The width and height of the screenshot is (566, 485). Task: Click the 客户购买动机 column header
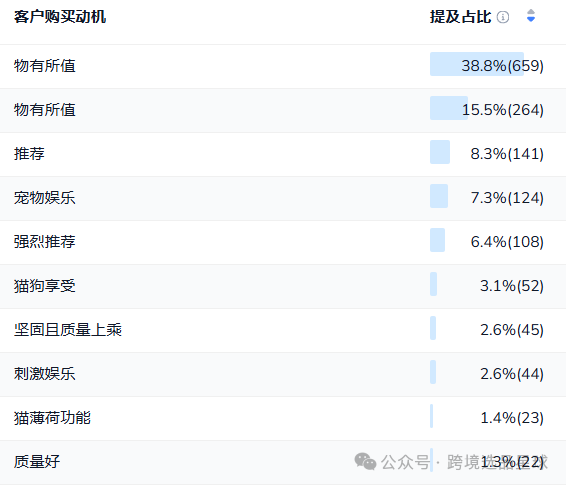[60, 17]
